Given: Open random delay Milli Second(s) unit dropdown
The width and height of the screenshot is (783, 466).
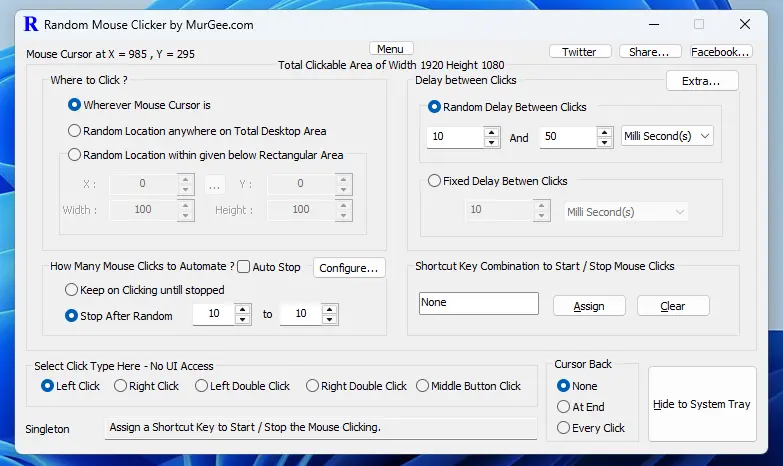Looking at the screenshot, I should [x=667, y=136].
